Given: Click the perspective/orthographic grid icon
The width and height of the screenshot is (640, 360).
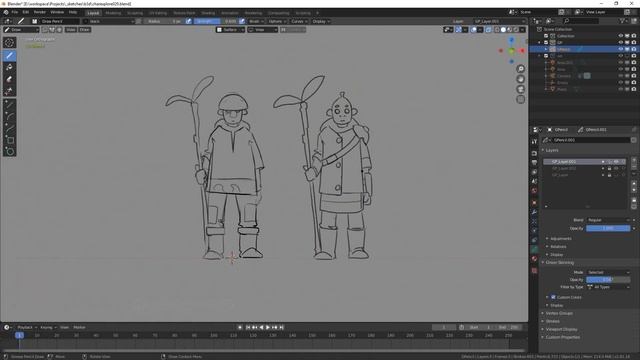Looking at the screenshot, I should click(520, 99).
